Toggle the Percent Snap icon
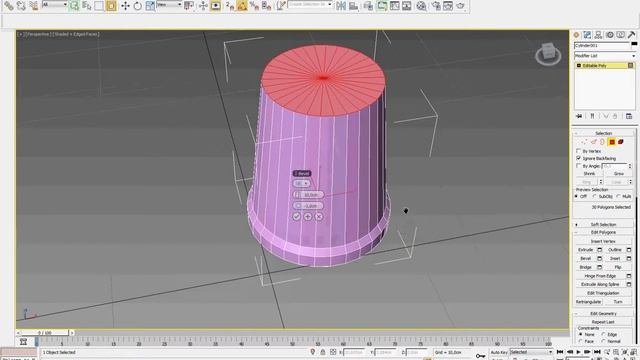The height and width of the screenshot is (360, 640). pos(254,6)
